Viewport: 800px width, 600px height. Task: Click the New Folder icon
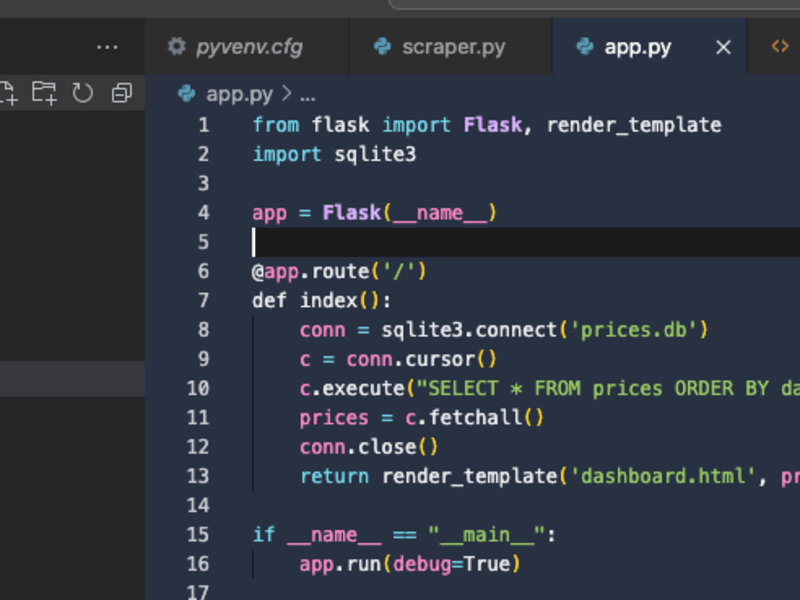[x=44, y=93]
